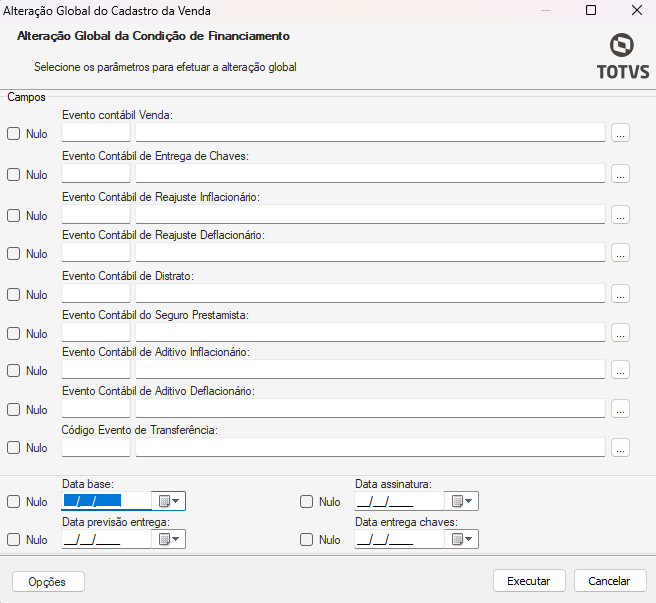Focus the Reajuste Deflacionário description field
The height and width of the screenshot is (603, 656).
coord(370,252)
